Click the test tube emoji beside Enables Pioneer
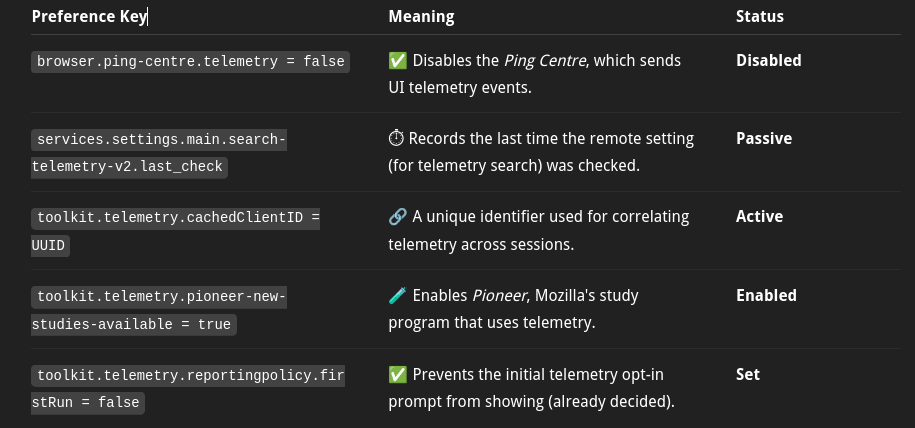915x428 pixels. 398,295
